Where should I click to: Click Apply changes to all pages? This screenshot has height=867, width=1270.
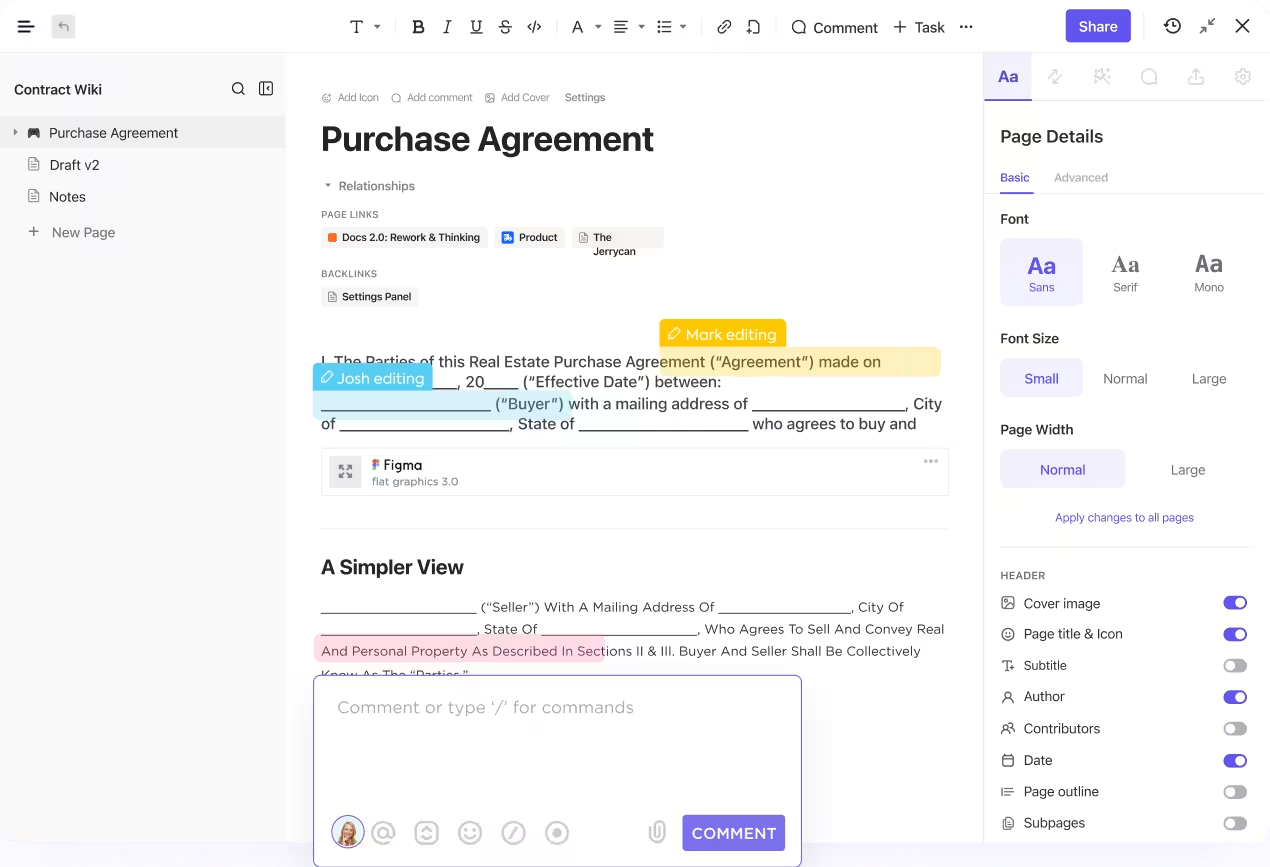[1124, 517]
